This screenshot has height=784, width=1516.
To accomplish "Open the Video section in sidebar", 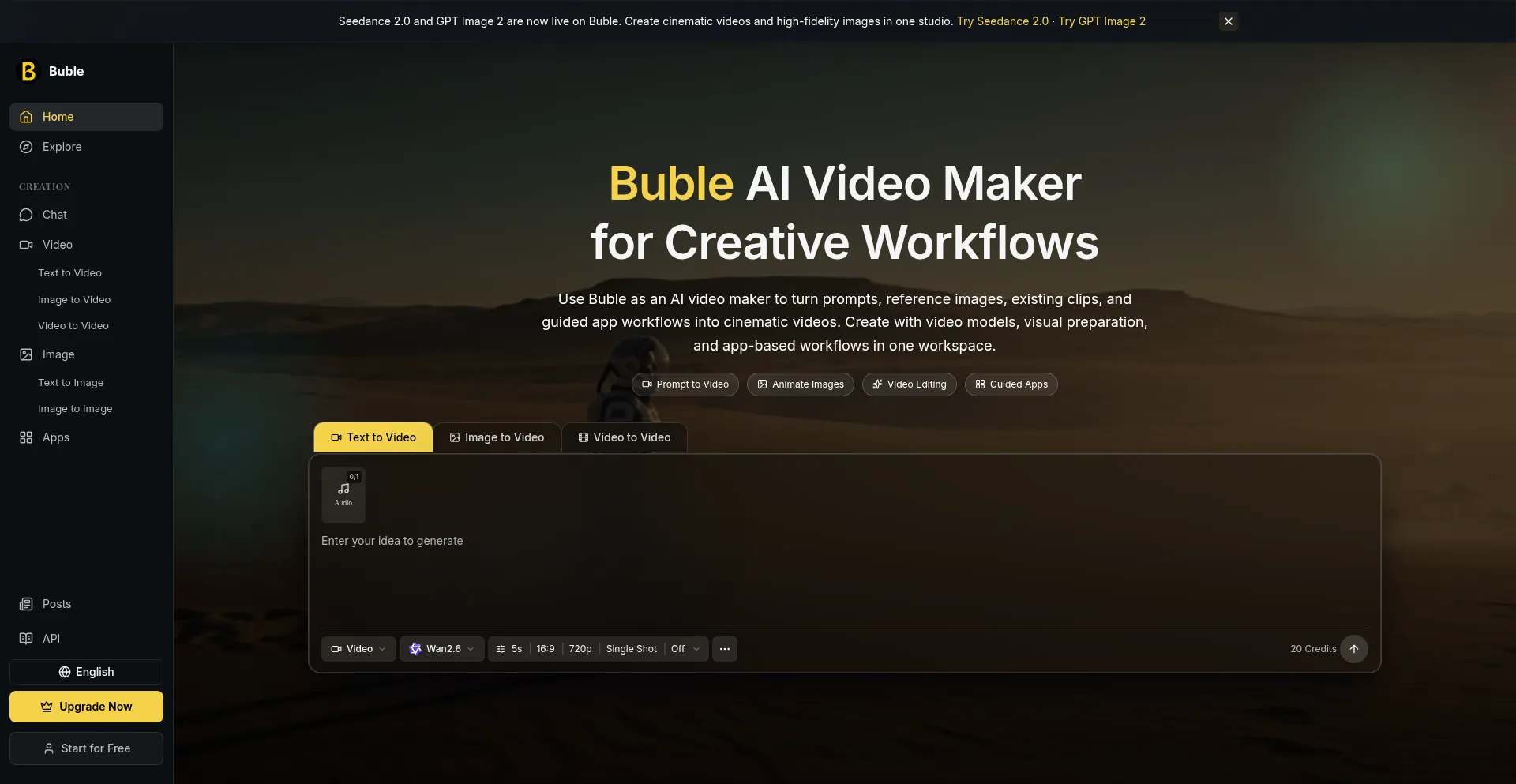I will (x=86, y=245).
